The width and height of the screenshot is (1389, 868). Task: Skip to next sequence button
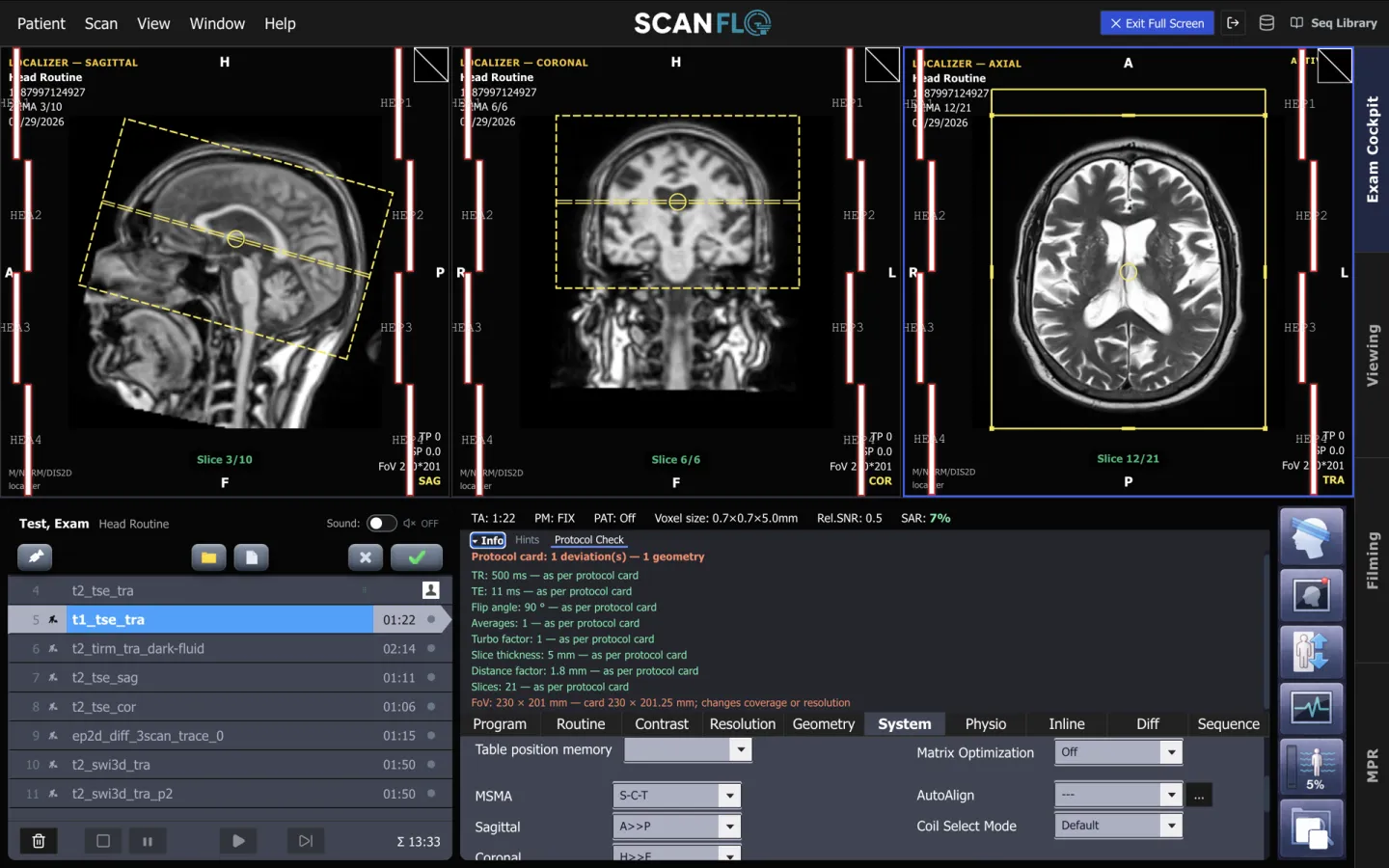(x=306, y=841)
